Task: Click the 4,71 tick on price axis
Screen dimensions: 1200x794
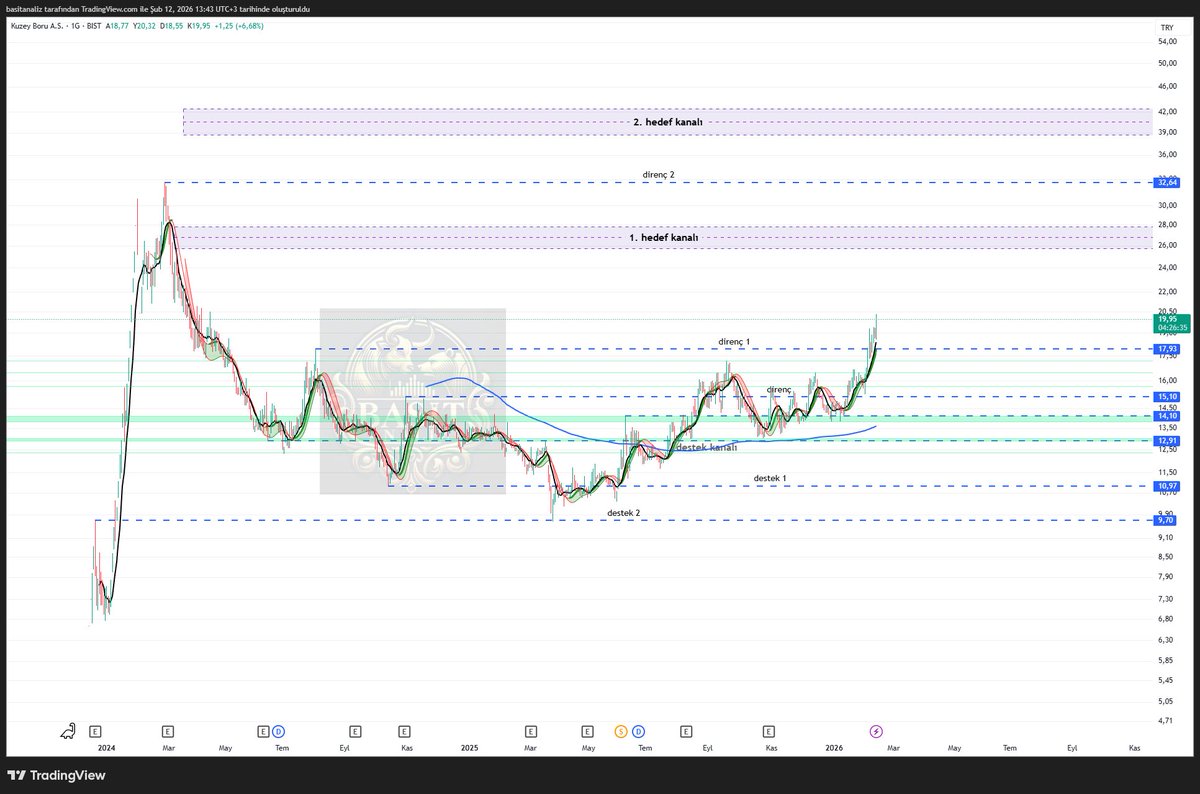Action: [1164, 719]
